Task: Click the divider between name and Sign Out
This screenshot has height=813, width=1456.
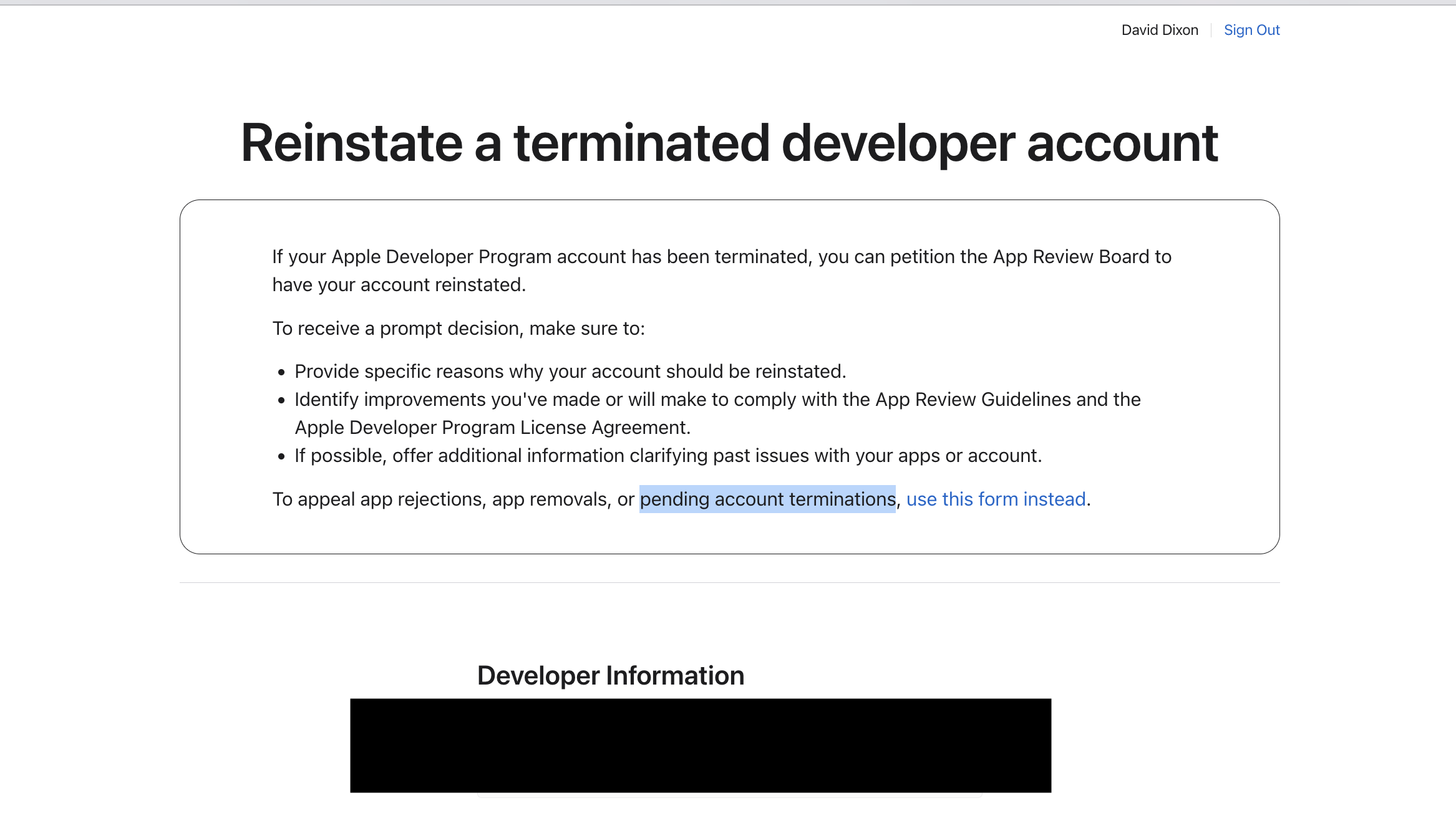Action: (1211, 30)
